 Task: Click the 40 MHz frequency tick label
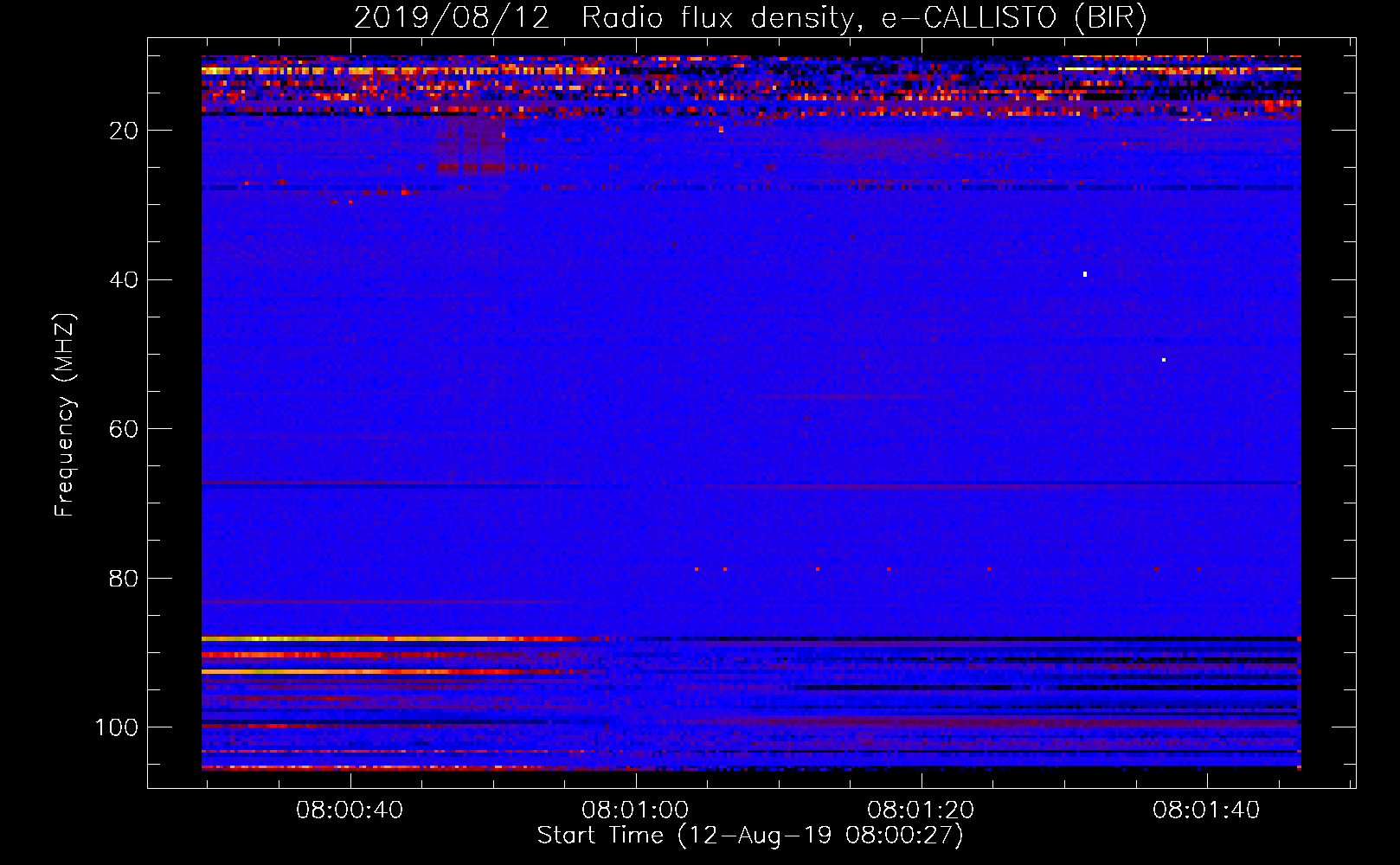[x=125, y=279]
